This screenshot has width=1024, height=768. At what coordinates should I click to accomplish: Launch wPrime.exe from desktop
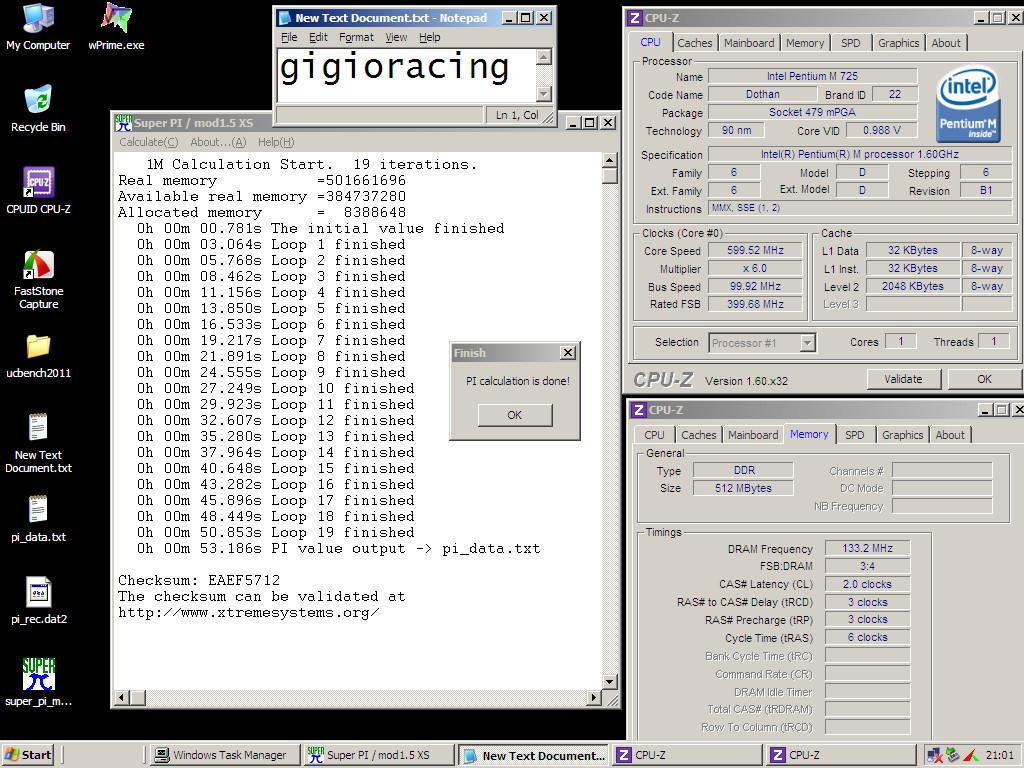pyautogui.click(x=116, y=26)
